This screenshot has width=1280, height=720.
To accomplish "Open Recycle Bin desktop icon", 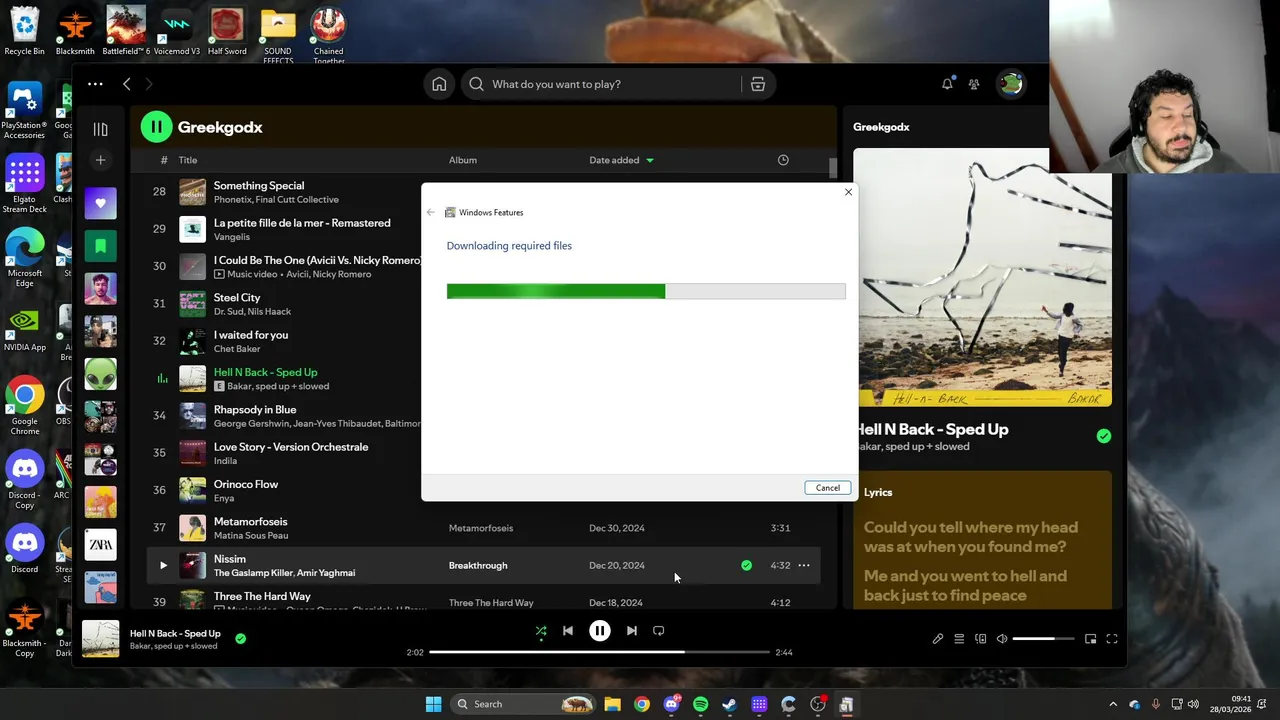I will (x=24, y=31).
